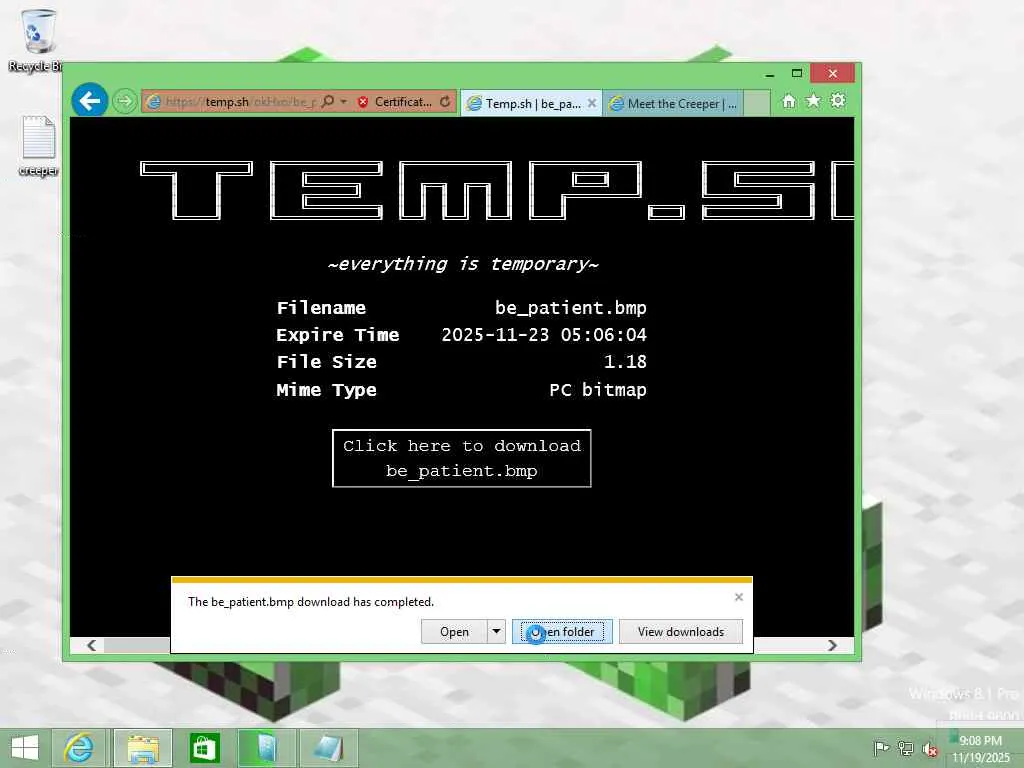Click the Open folder button
Viewport: 1024px width, 768px height.
pyautogui.click(x=562, y=632)
